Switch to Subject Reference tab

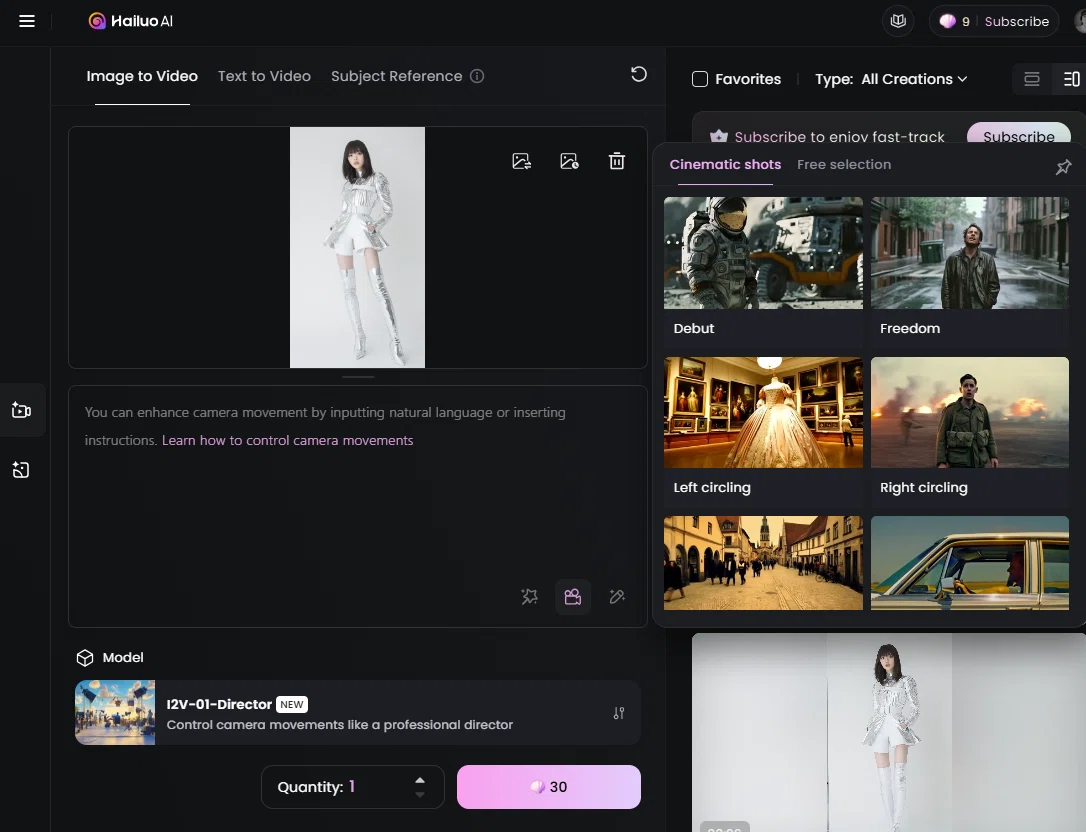[x=396, y=76]
